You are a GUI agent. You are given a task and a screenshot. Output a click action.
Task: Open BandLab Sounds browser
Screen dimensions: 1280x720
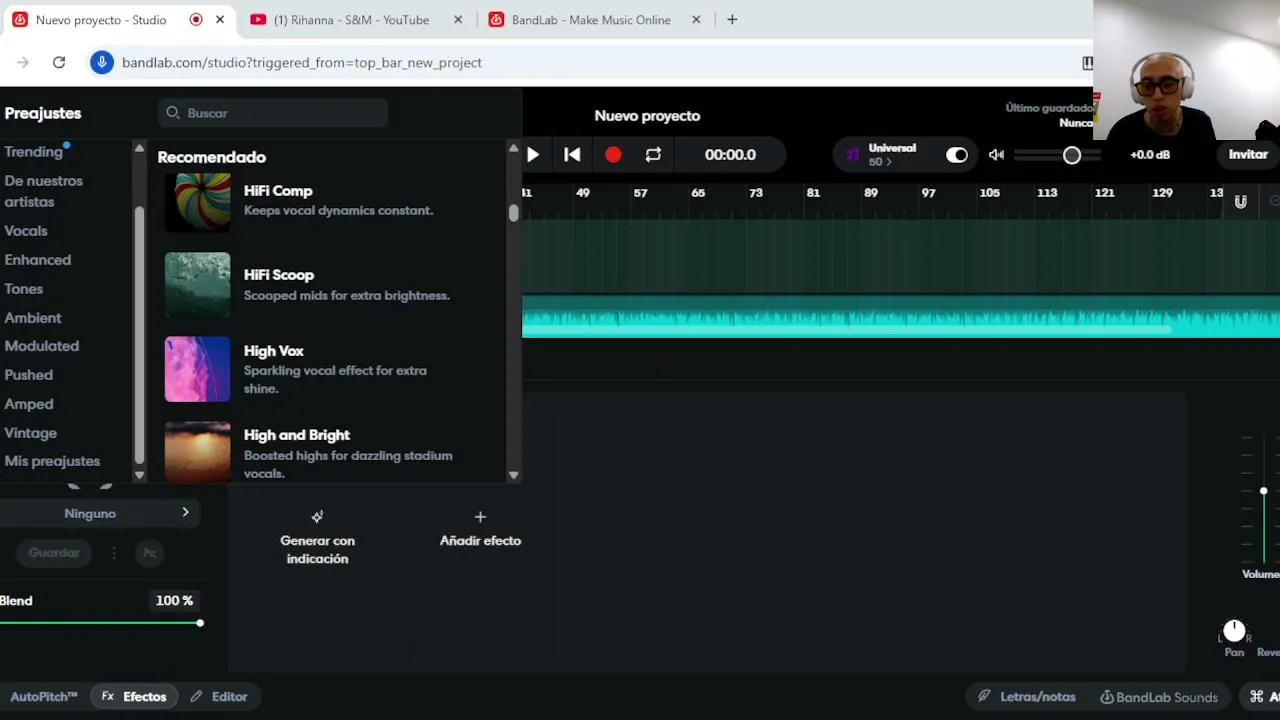[1158, 697]
